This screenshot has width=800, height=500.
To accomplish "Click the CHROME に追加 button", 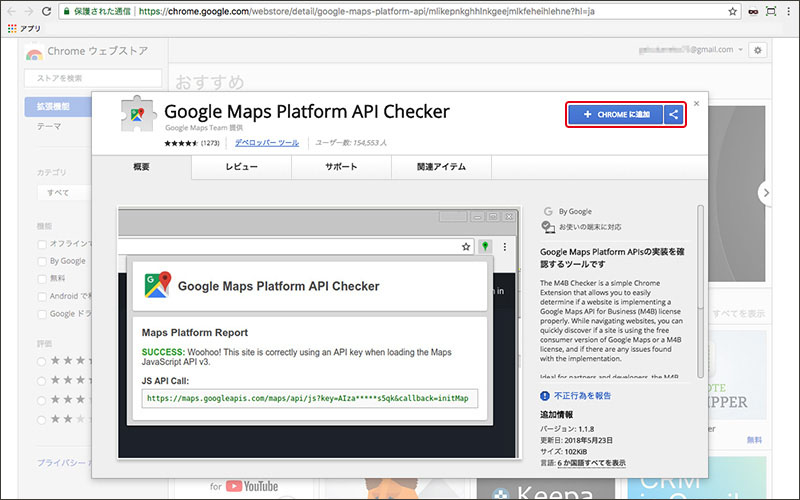I will 616,114.
